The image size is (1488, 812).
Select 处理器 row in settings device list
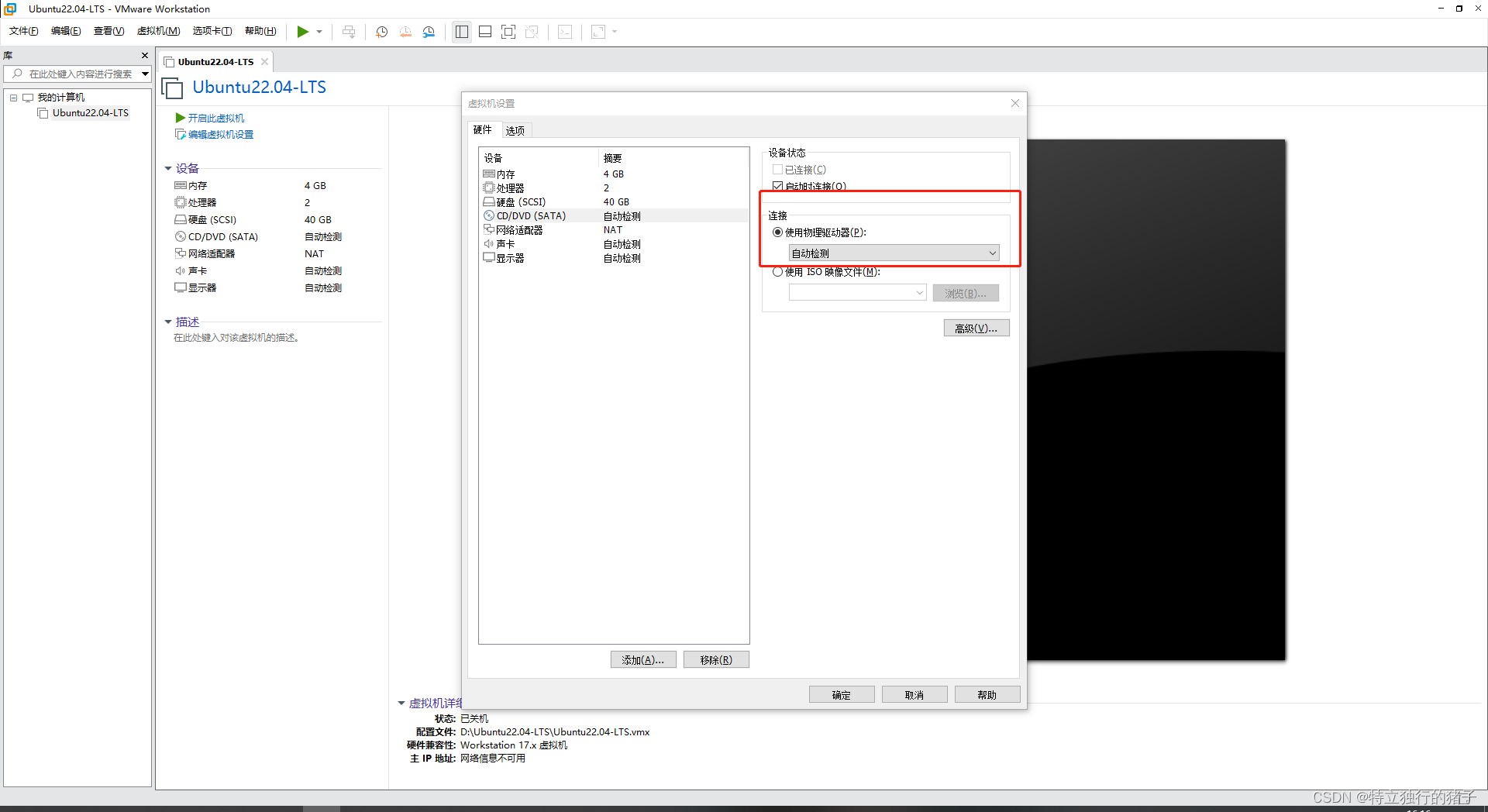614,188
